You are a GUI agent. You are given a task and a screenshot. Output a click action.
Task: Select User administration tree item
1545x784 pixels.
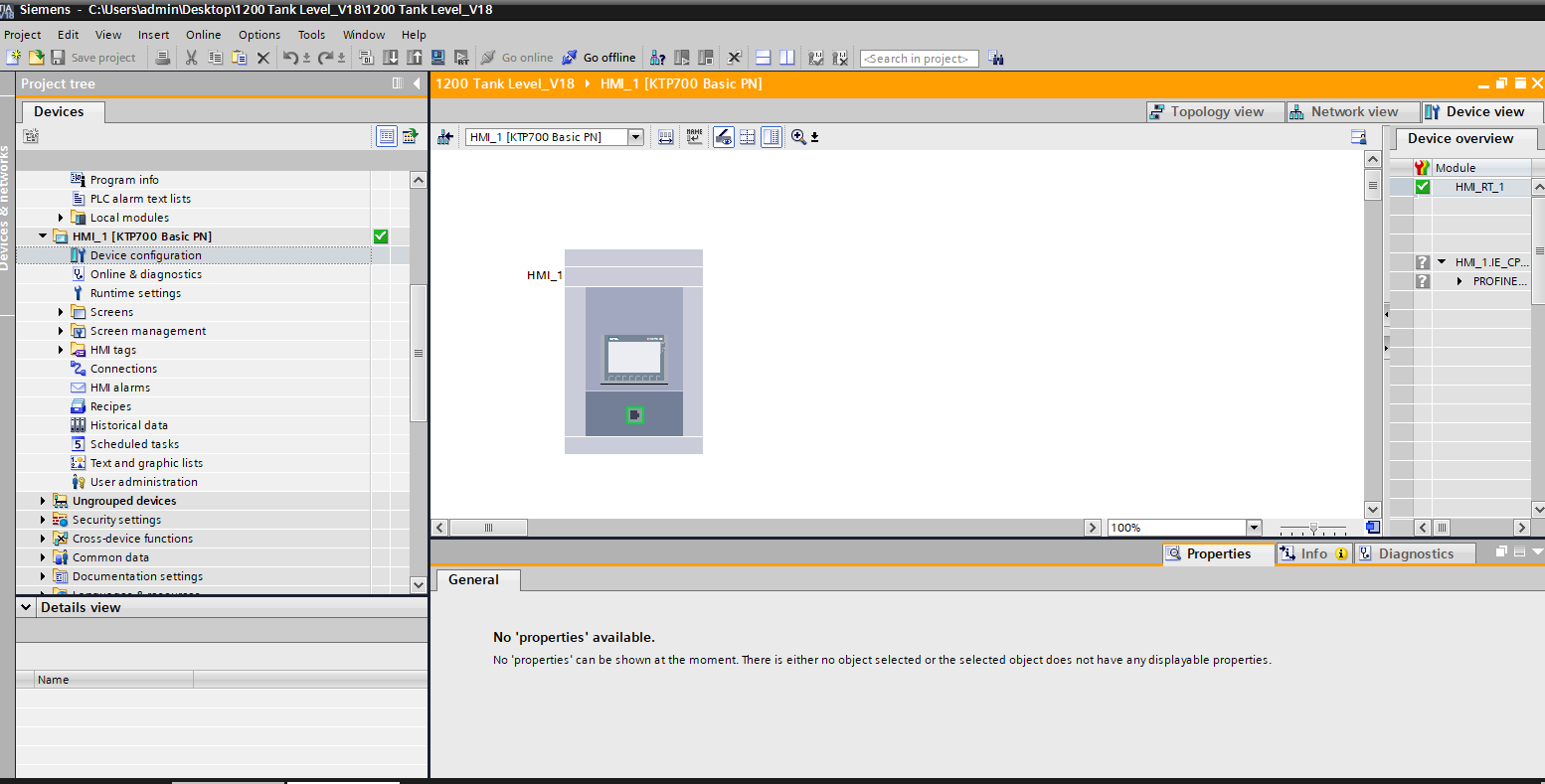click(x=144, y=482)
